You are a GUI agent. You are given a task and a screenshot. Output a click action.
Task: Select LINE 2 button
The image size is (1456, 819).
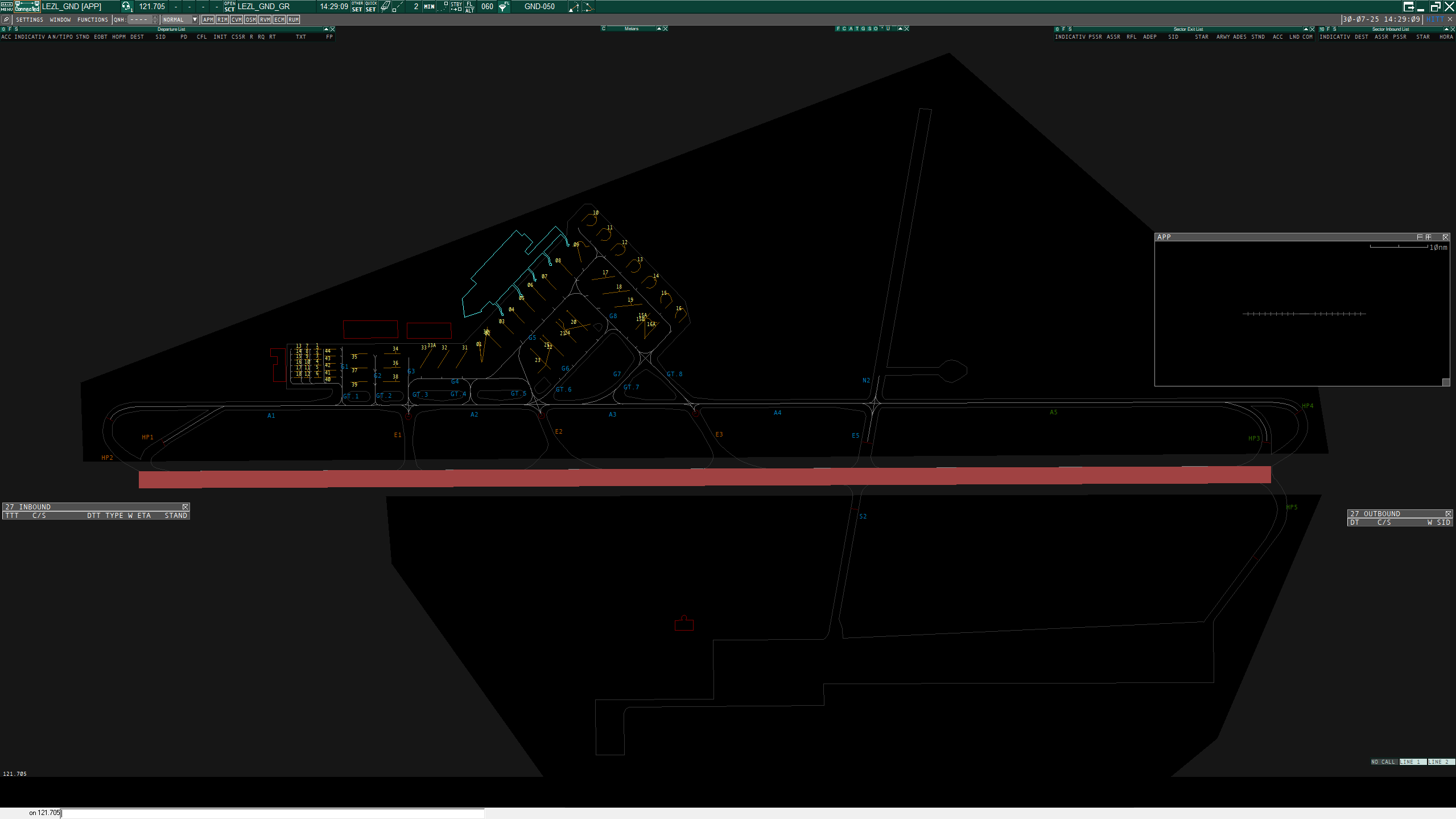click(1441, 762)
